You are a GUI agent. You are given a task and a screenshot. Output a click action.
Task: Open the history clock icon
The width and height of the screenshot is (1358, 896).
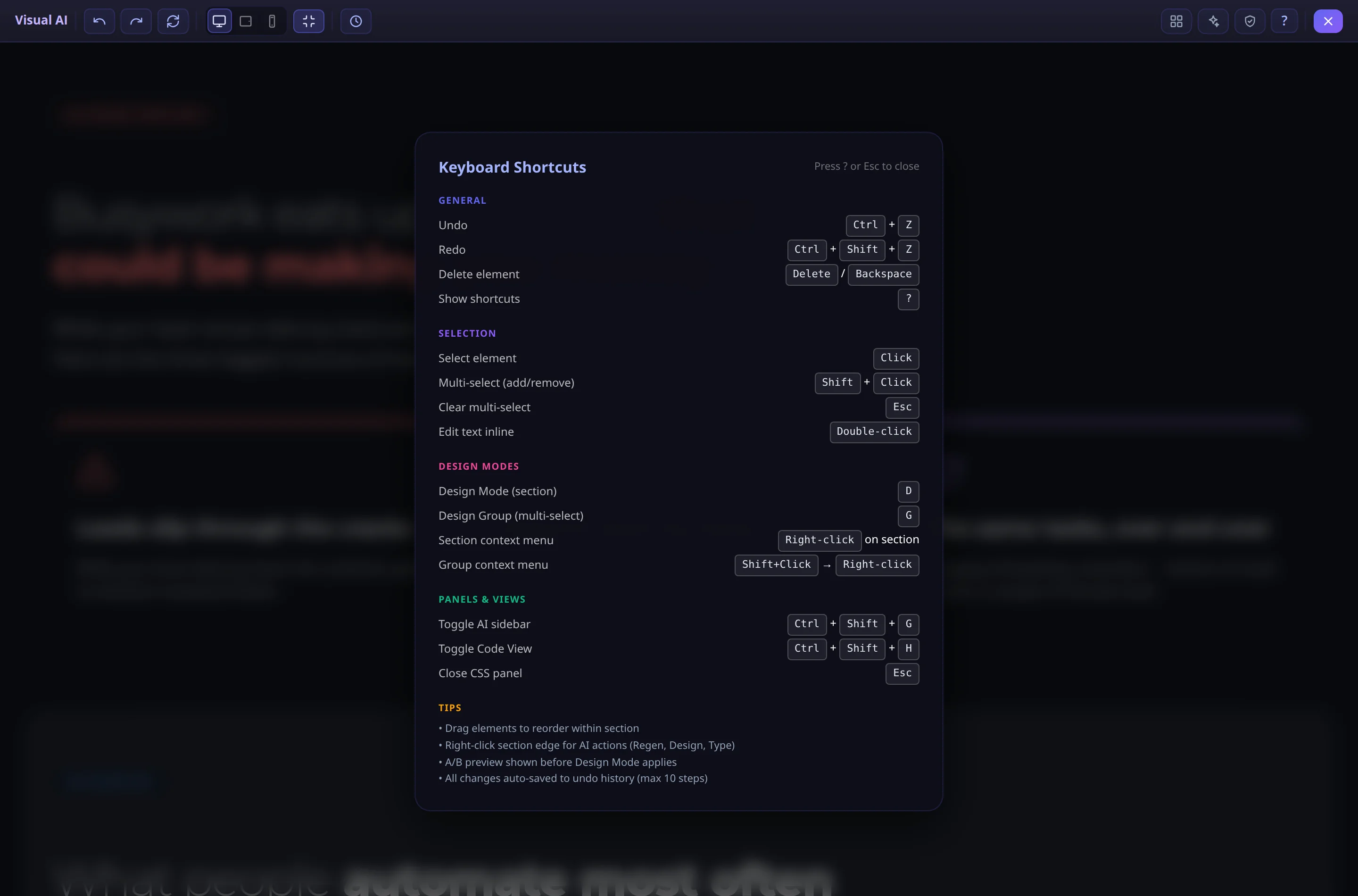[x=356, y=21]
